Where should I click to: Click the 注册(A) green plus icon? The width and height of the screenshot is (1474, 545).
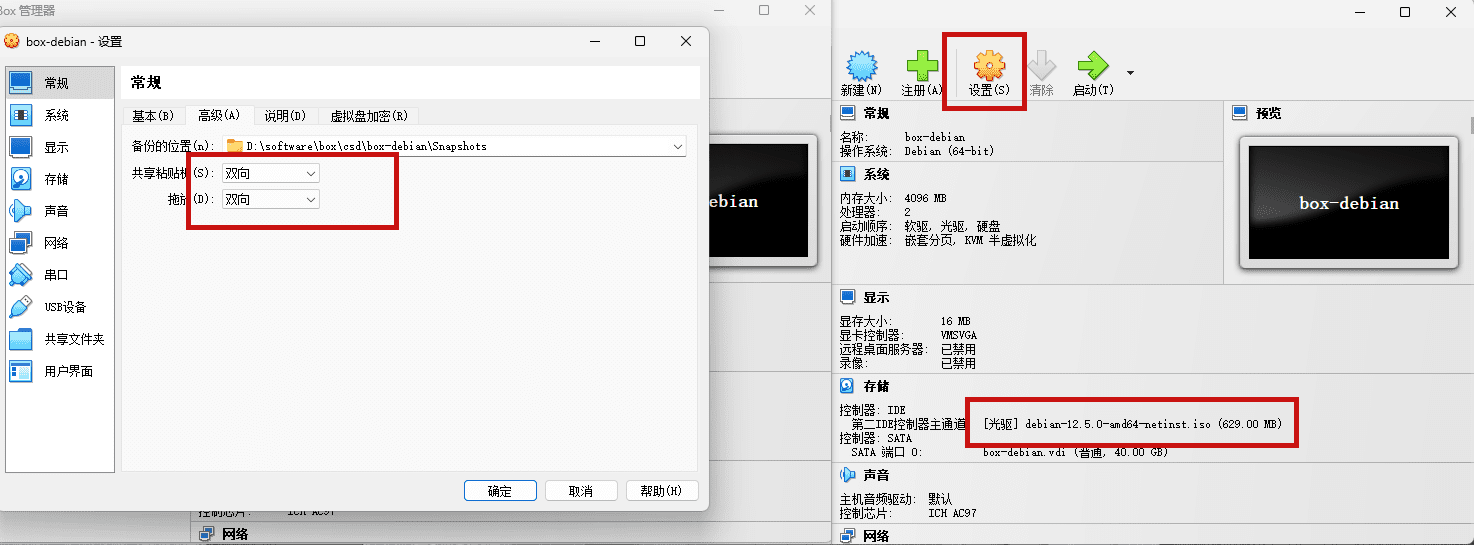(921, 69)
